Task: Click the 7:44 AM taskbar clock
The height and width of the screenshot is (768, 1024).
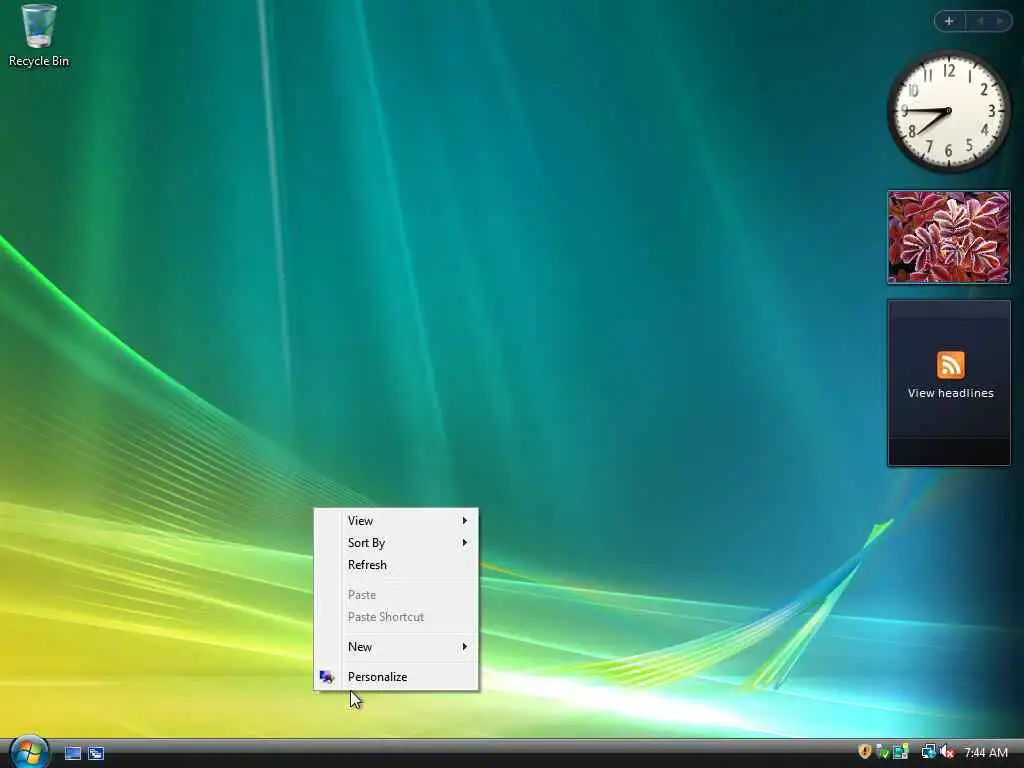Action: [x=985, y=753]
